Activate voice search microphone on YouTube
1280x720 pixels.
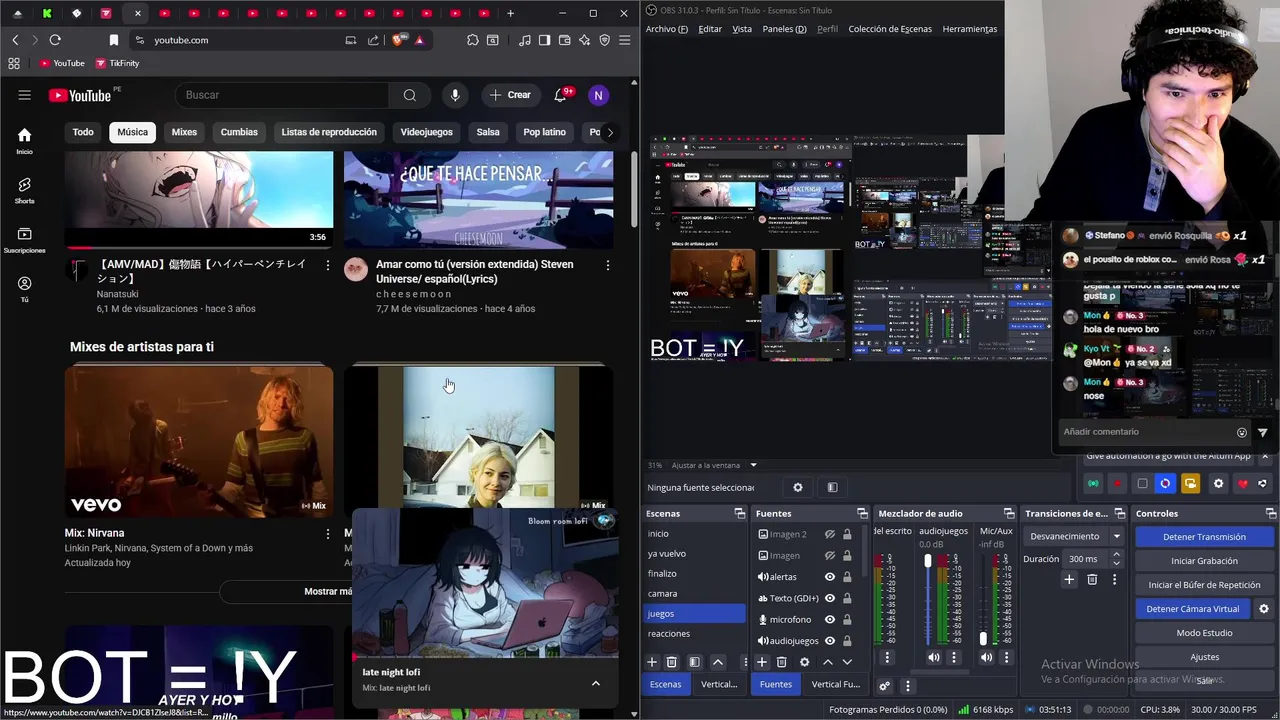coord(455,95)
